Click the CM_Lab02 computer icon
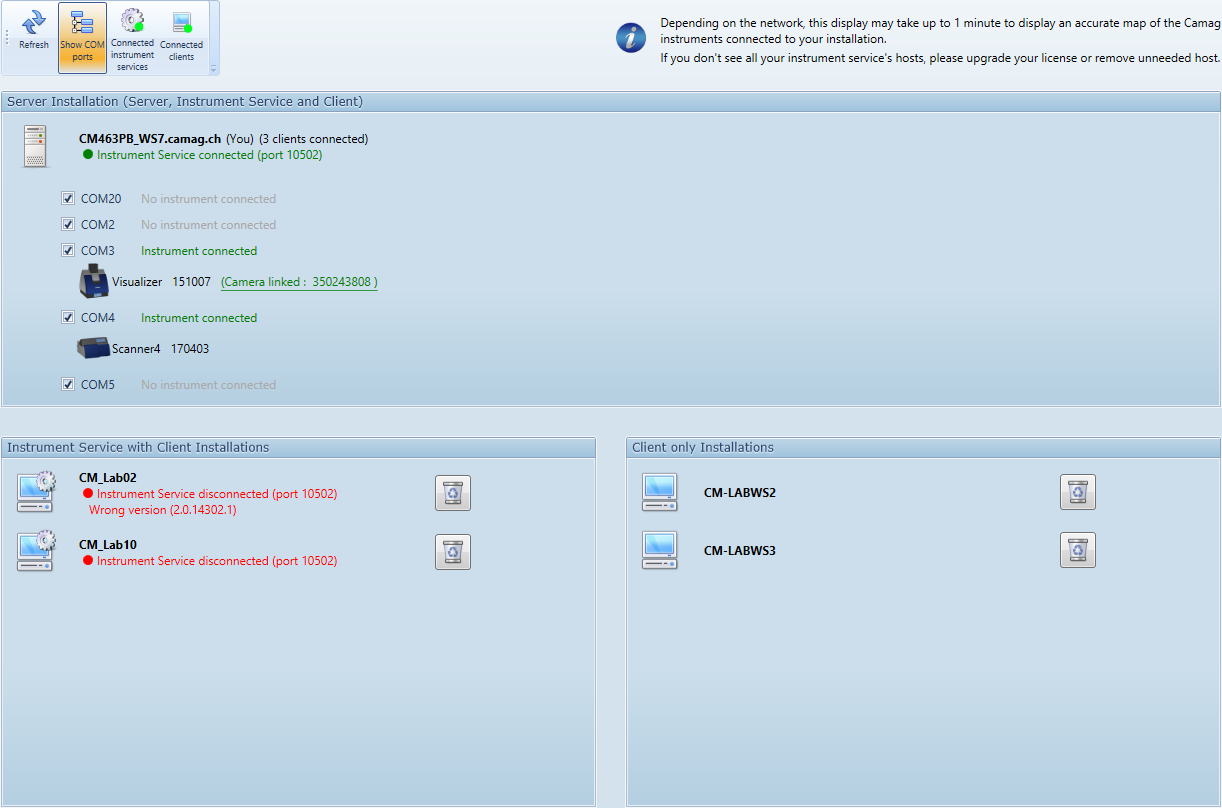 36,492
